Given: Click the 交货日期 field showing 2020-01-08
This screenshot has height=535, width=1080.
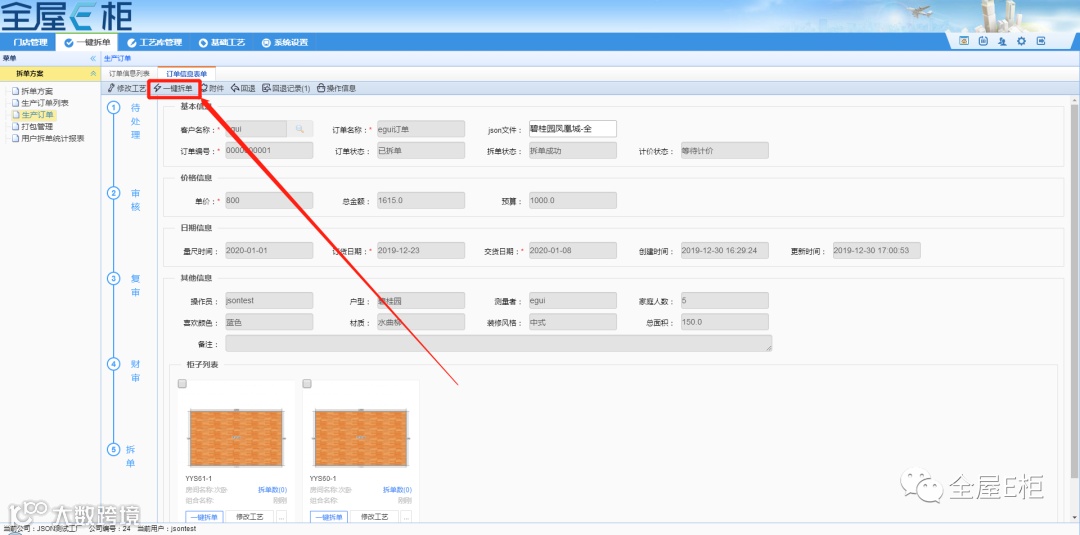Looking at the screenshot, I should point(572,251).
